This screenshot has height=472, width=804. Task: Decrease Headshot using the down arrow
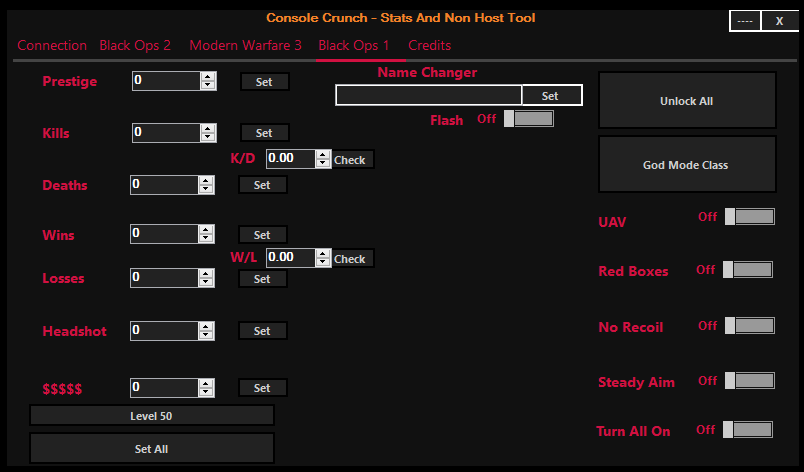[x=206, y=335]
